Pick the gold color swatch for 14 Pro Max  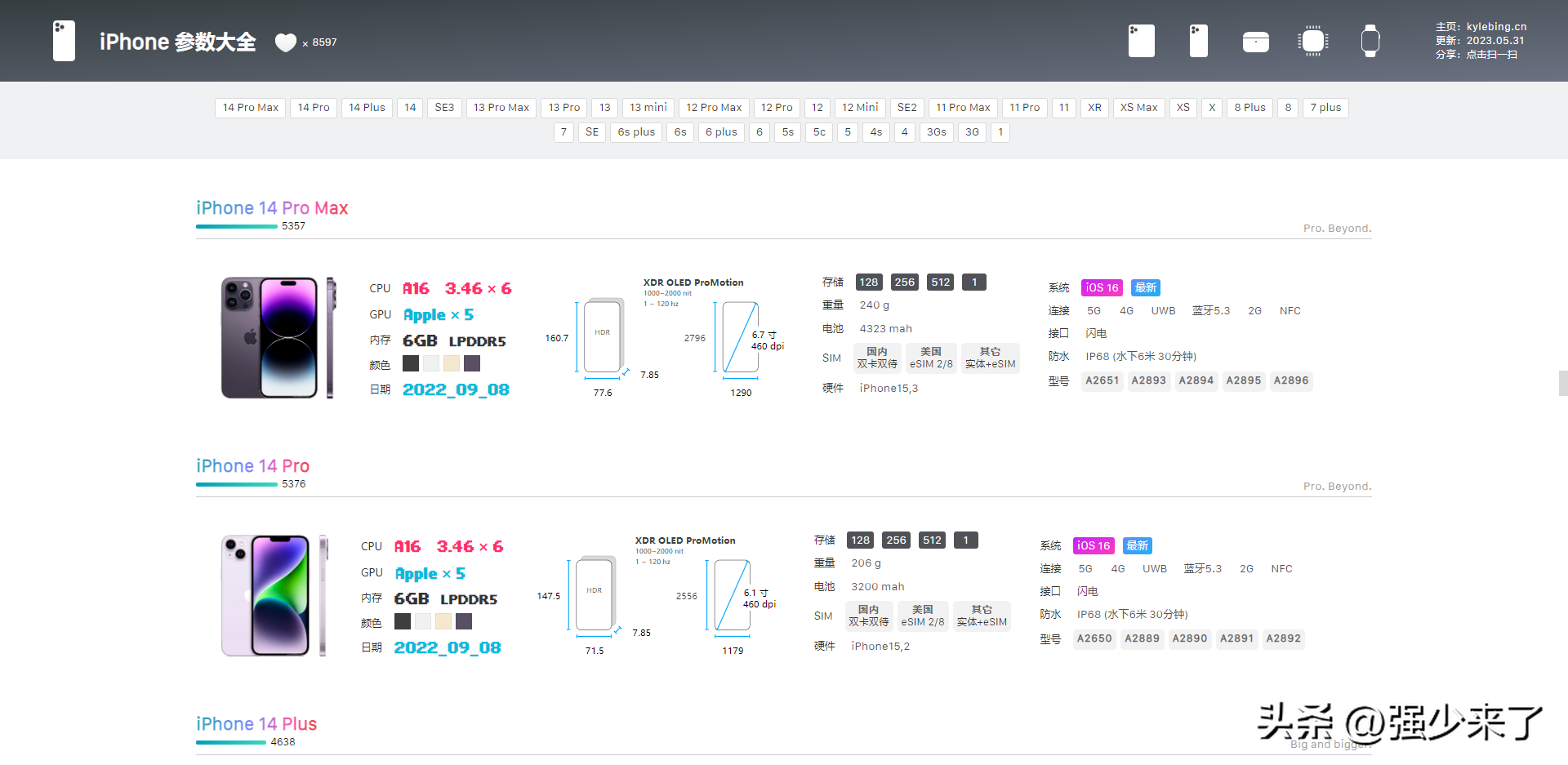click(x=452, y=363)
